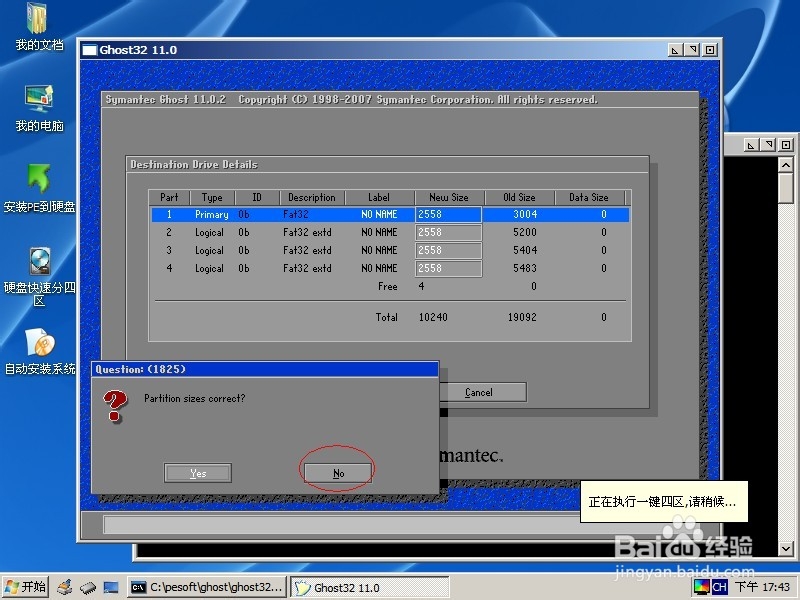Click Old Size value 5404
This screenshot has height=600, width=800.
[x=524, y=251]
